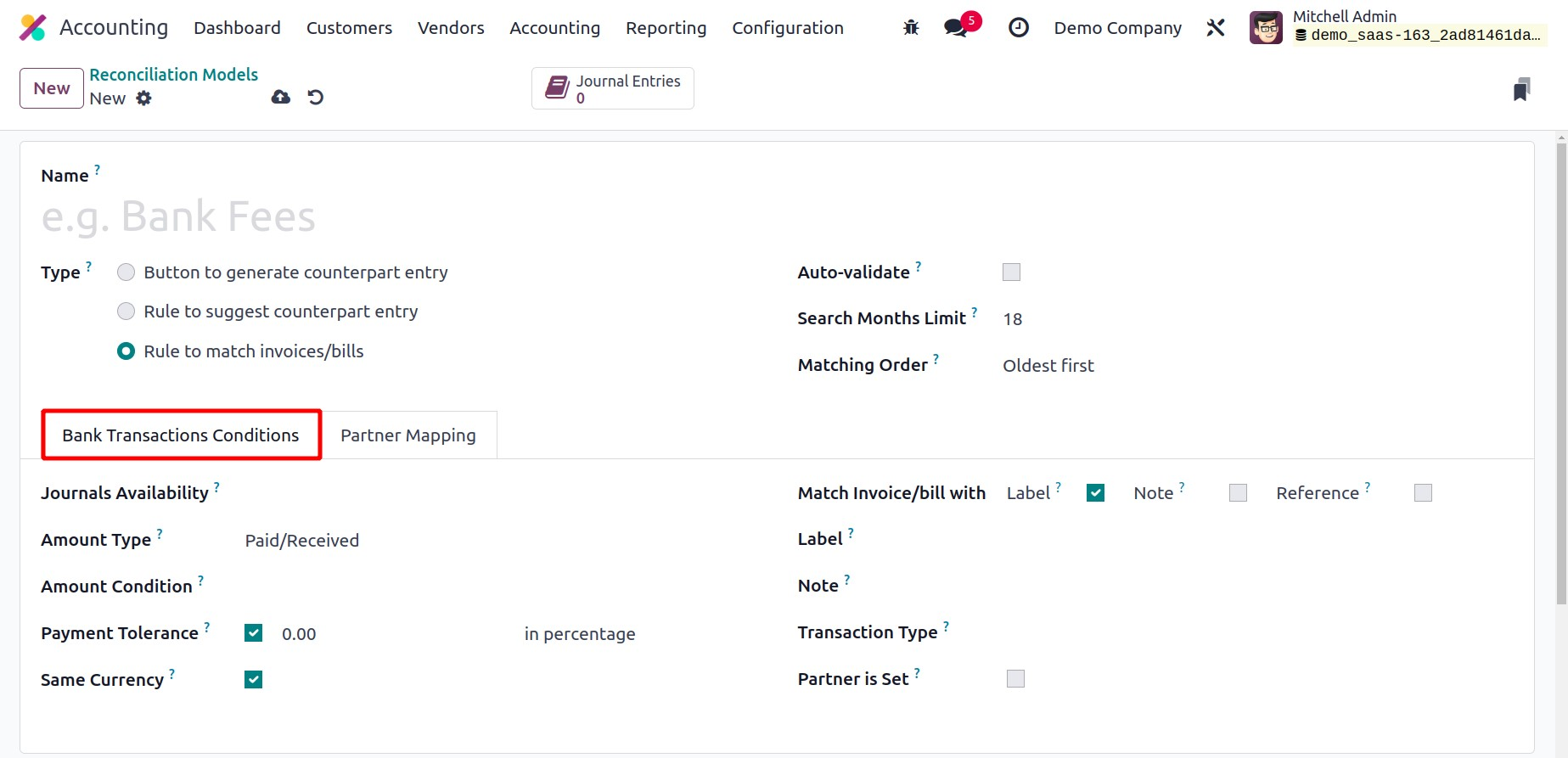Open the debug bug icon menu
The image size is (1568, 758).
(x=911, y=28)
